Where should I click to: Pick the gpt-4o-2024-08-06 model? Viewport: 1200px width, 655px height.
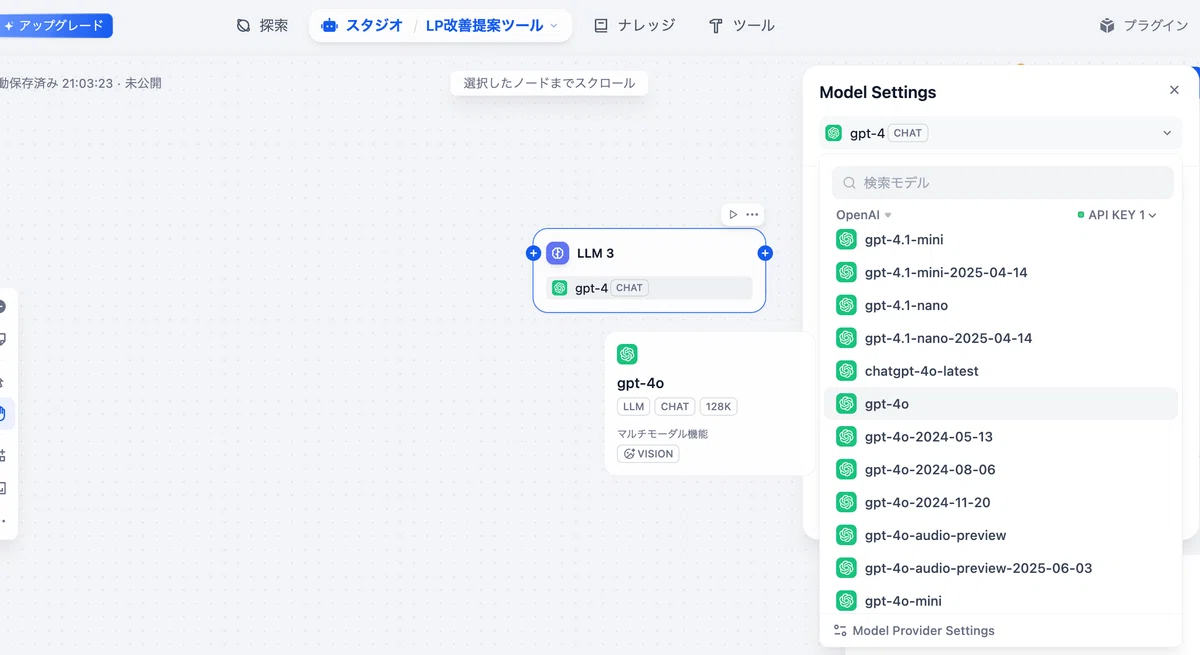[x=1000, y=470]
